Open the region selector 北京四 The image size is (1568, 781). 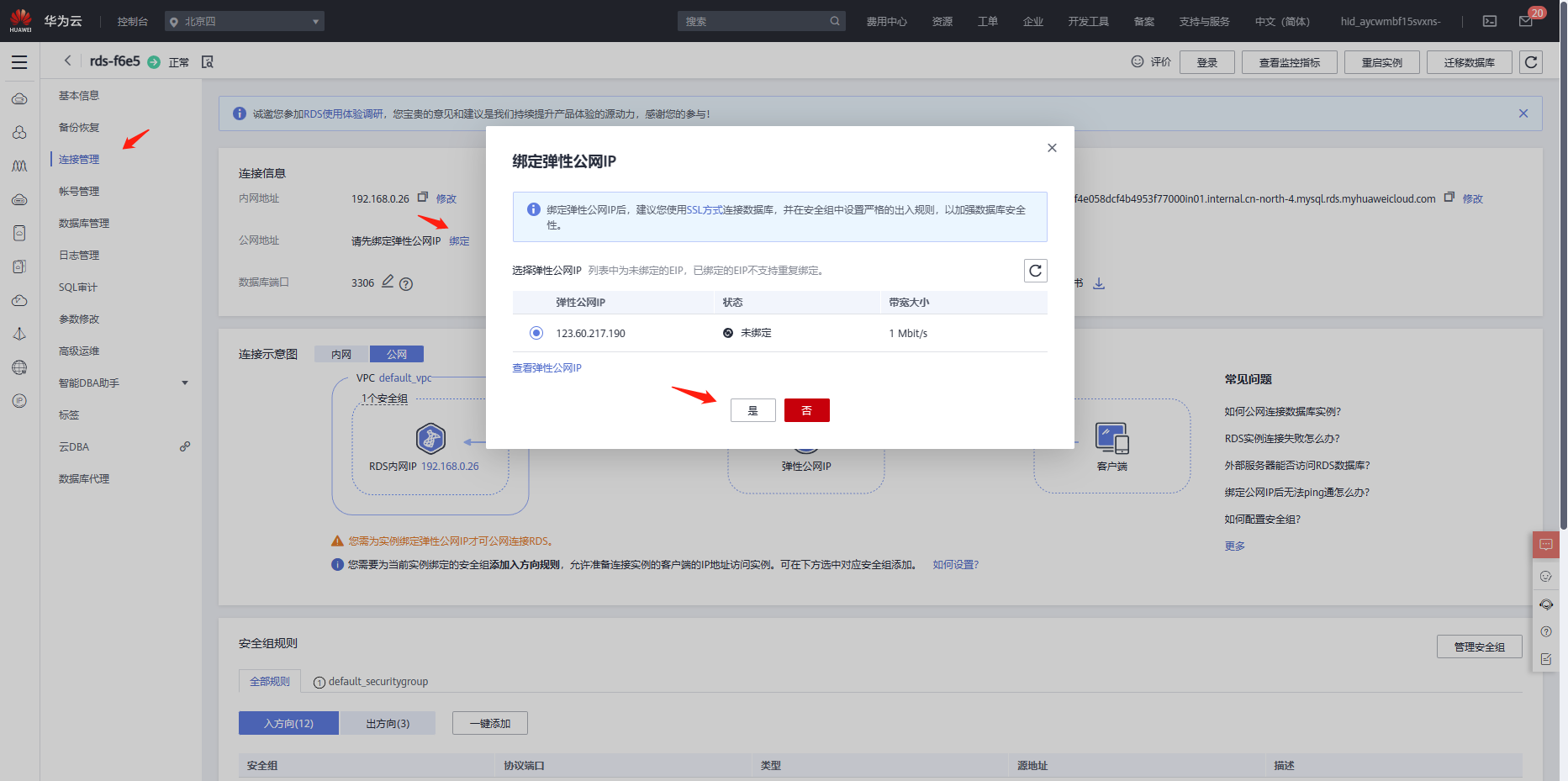coord(245,21)
